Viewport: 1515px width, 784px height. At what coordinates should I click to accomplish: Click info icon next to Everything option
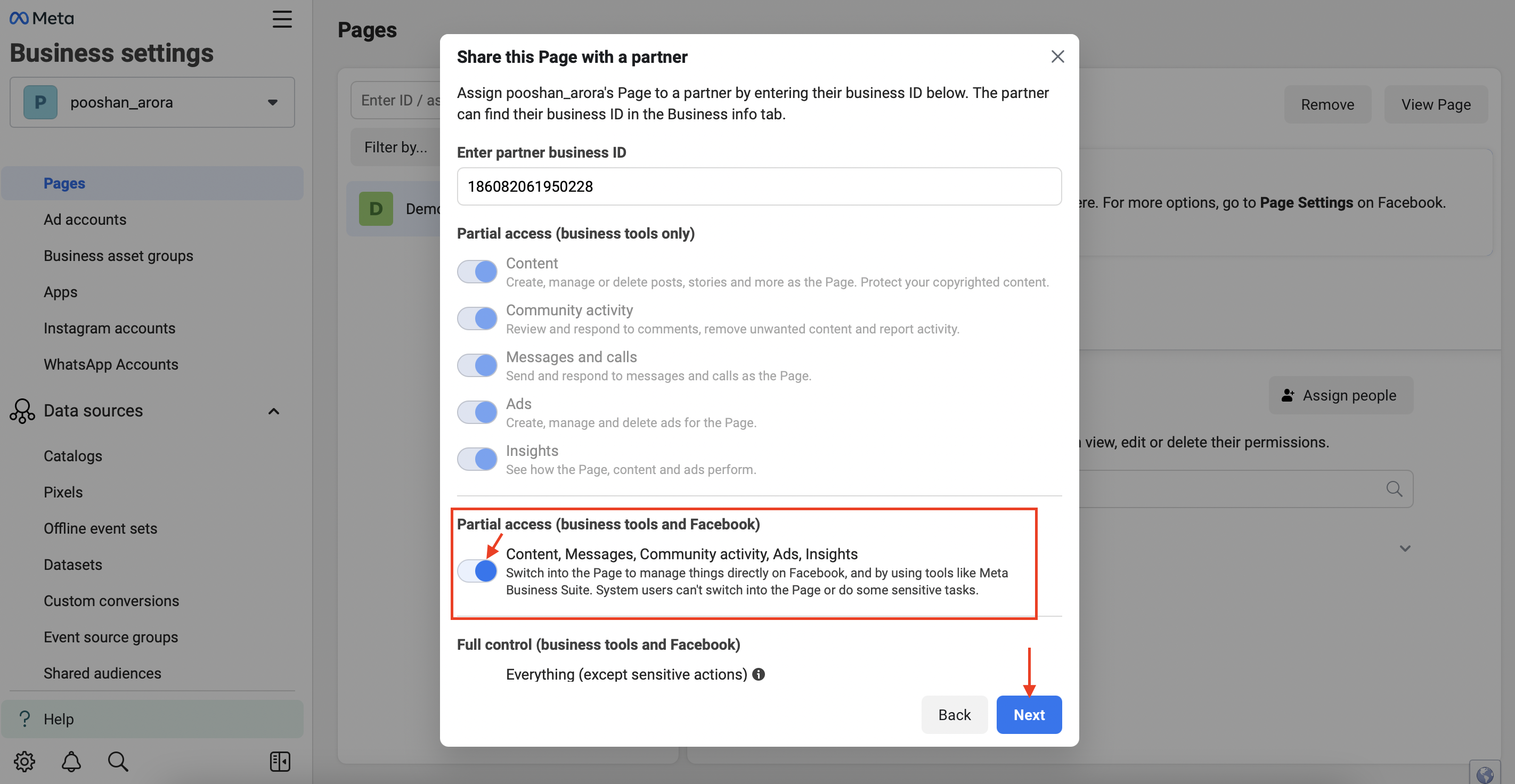coord(758,674)
